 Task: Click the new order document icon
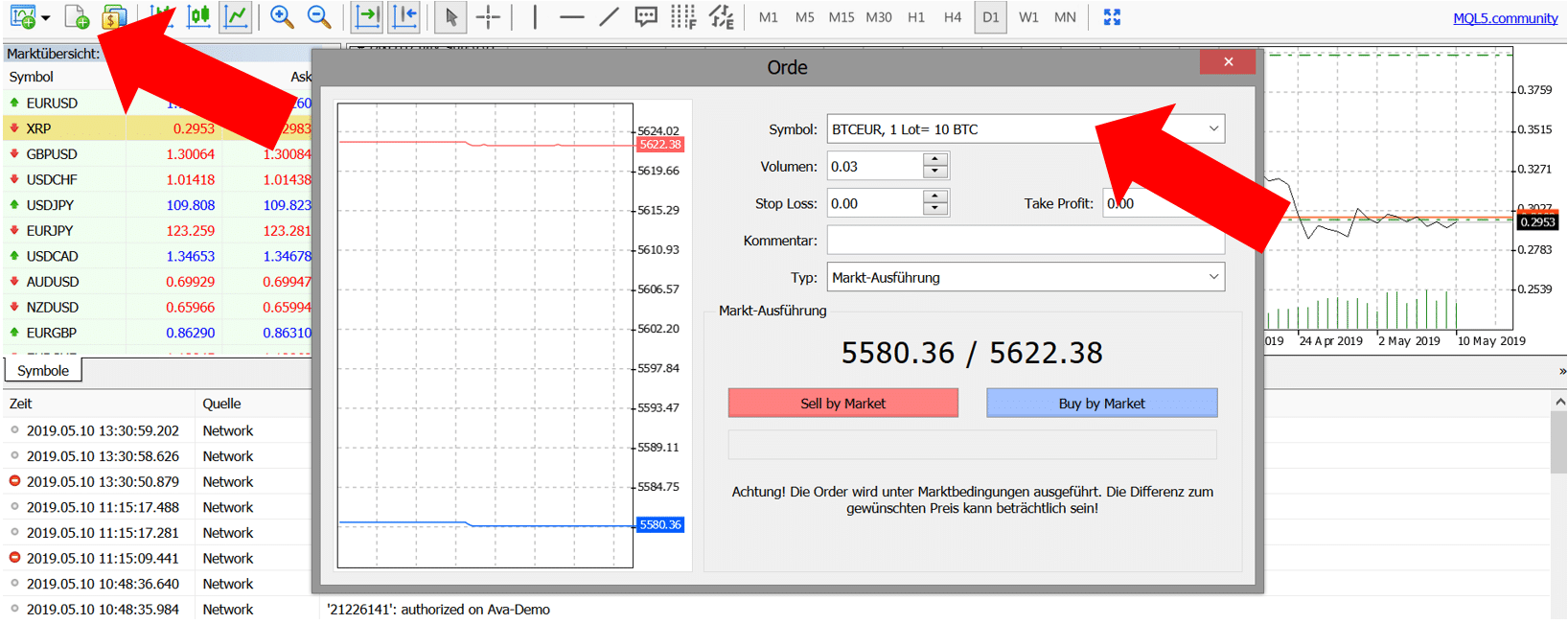point(76,17)
